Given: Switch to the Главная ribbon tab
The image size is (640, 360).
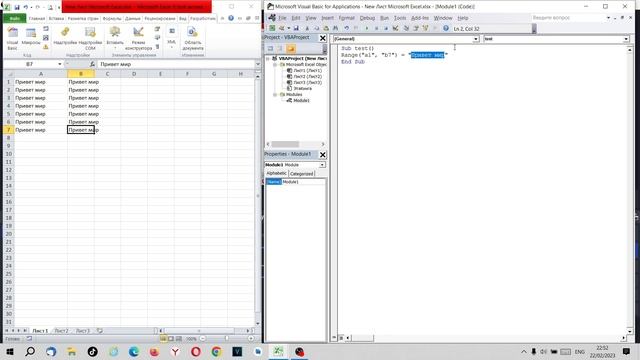Looking at the screenshot, I should point(37,18).
